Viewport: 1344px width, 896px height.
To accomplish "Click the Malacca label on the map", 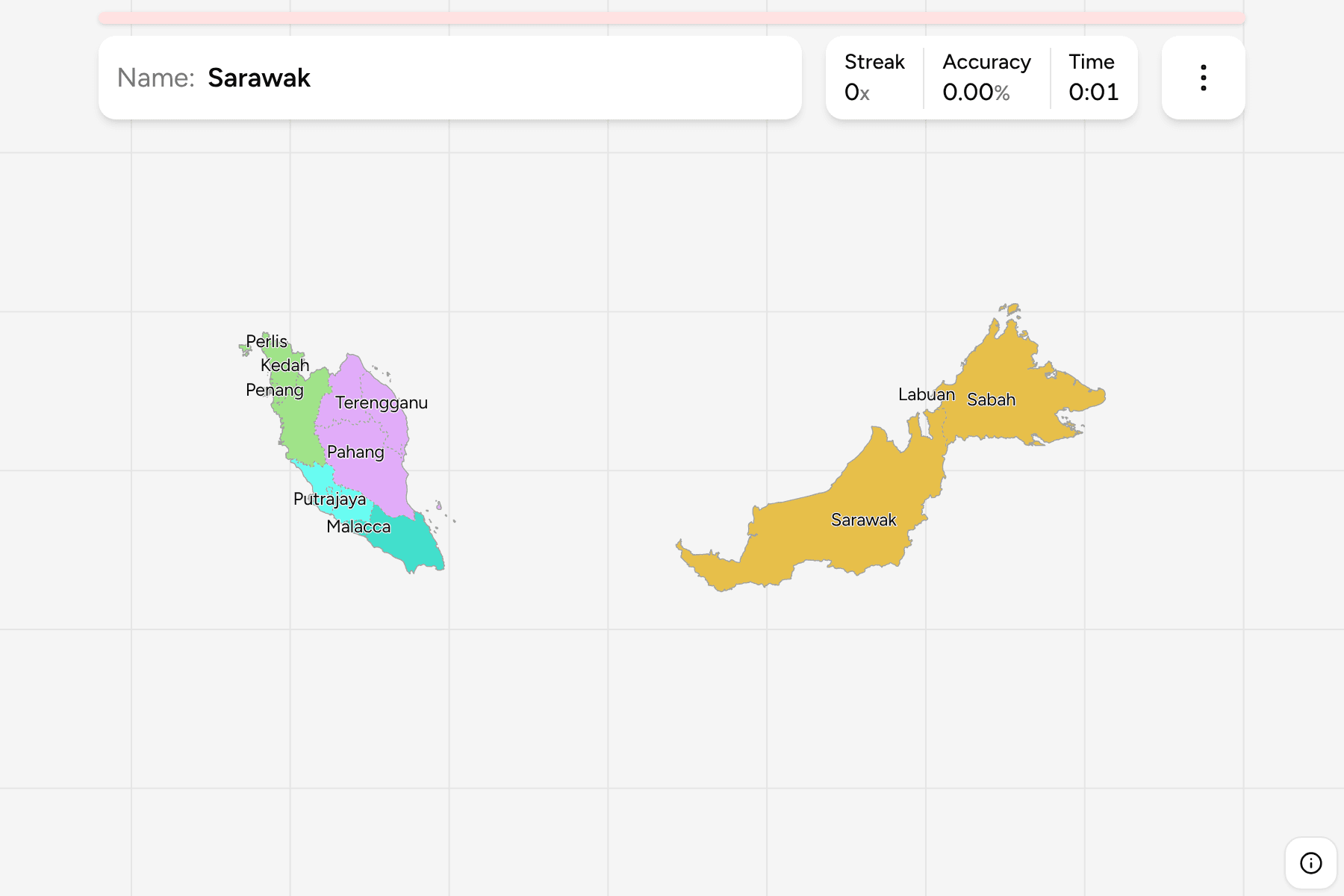I will (x=358, y=526).
